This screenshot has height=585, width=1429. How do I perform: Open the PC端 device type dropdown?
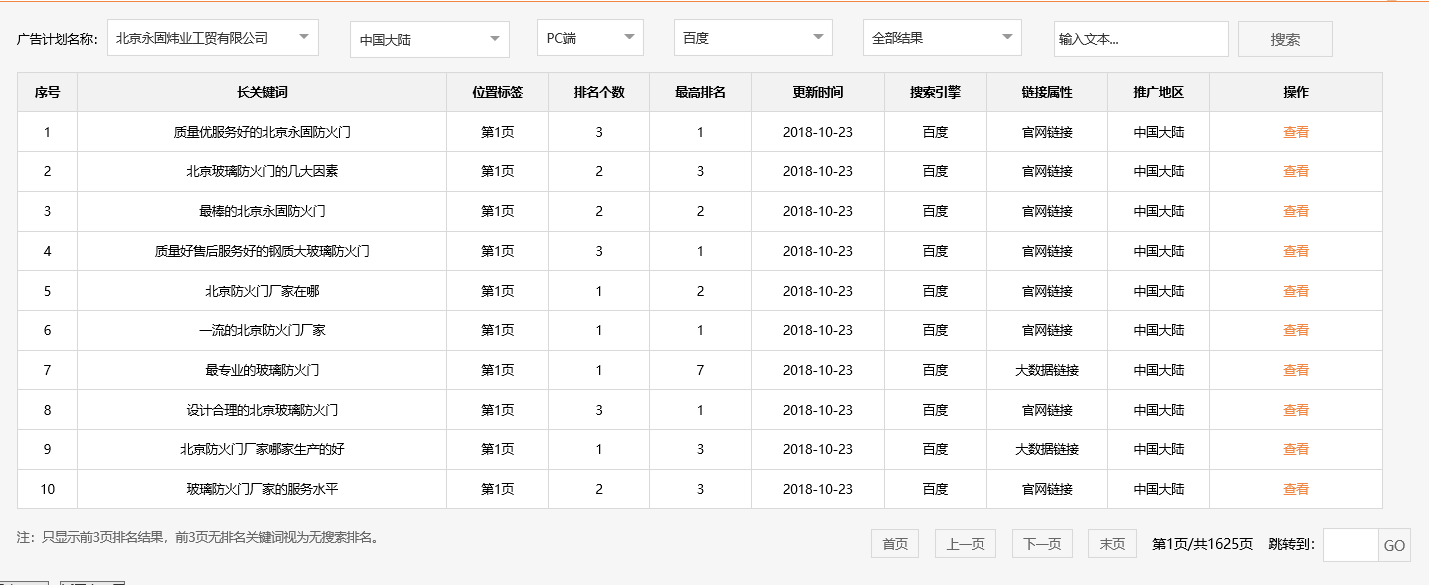click(x=590, y=37)
